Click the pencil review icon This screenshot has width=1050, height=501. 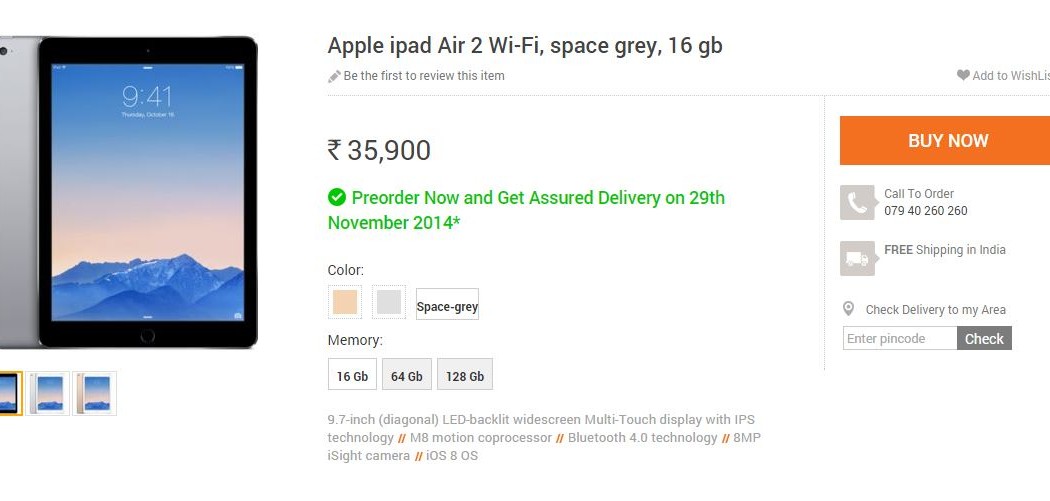334,77
